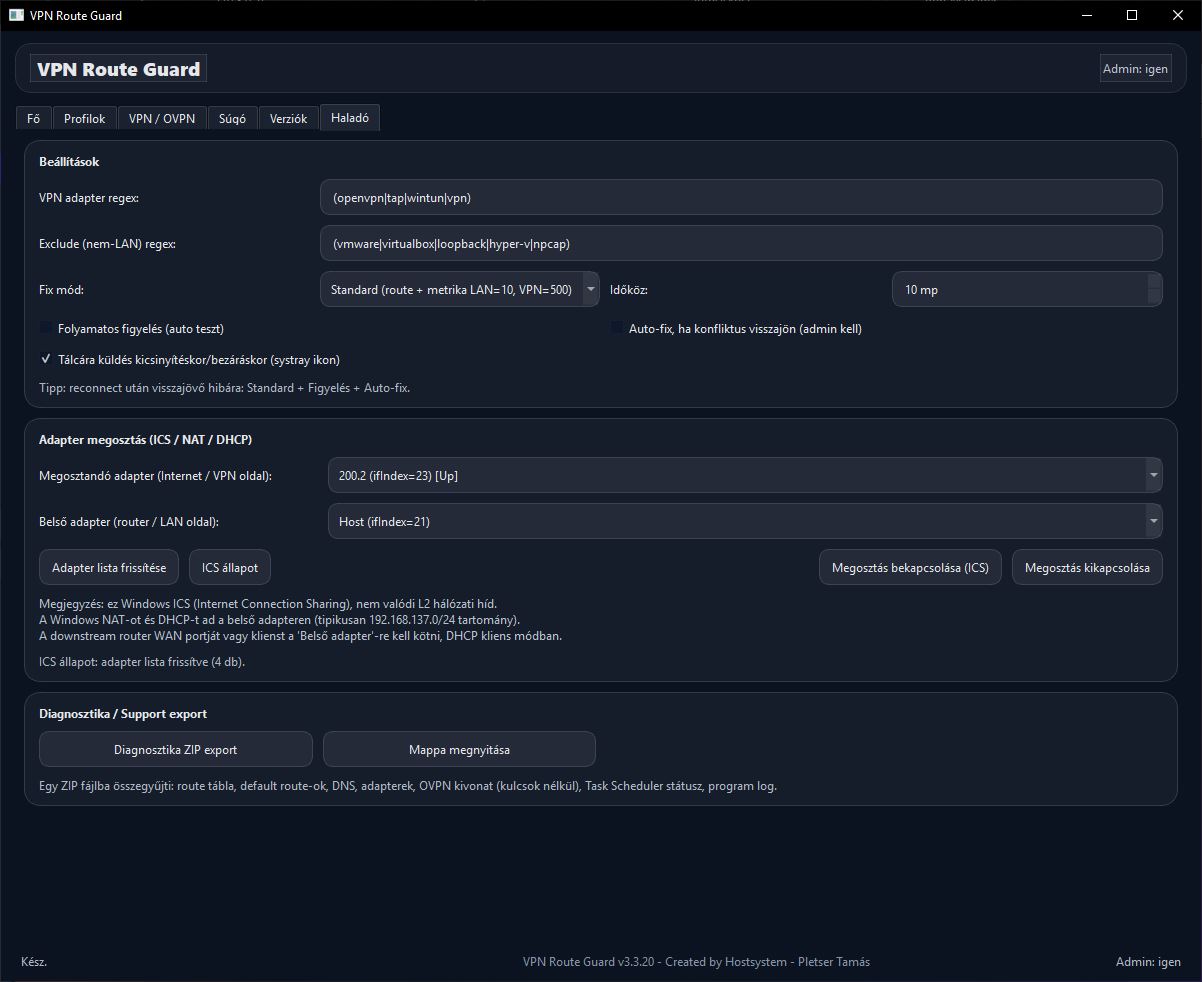
Task: Uncheck Tálcára küldés kicsinyítéskor/bezáráskor option
Action: [x=46, y=359]
